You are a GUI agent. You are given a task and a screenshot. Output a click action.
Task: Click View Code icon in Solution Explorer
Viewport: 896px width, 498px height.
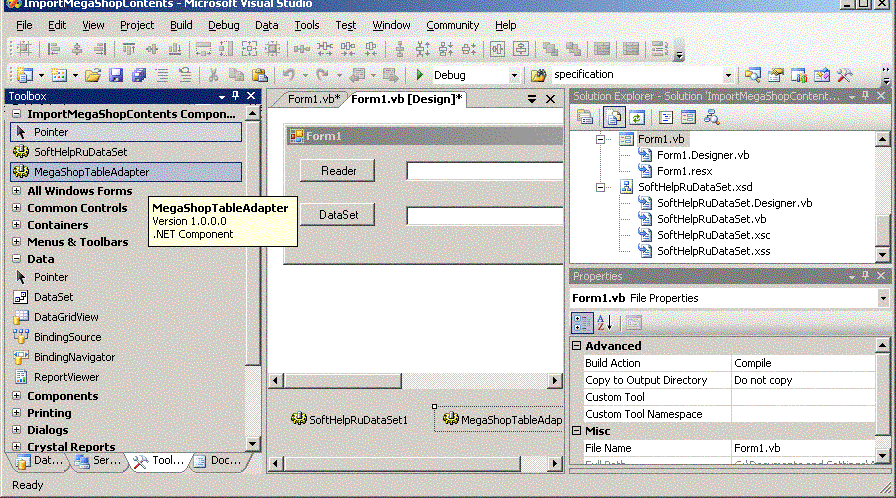tap(665, 118)
